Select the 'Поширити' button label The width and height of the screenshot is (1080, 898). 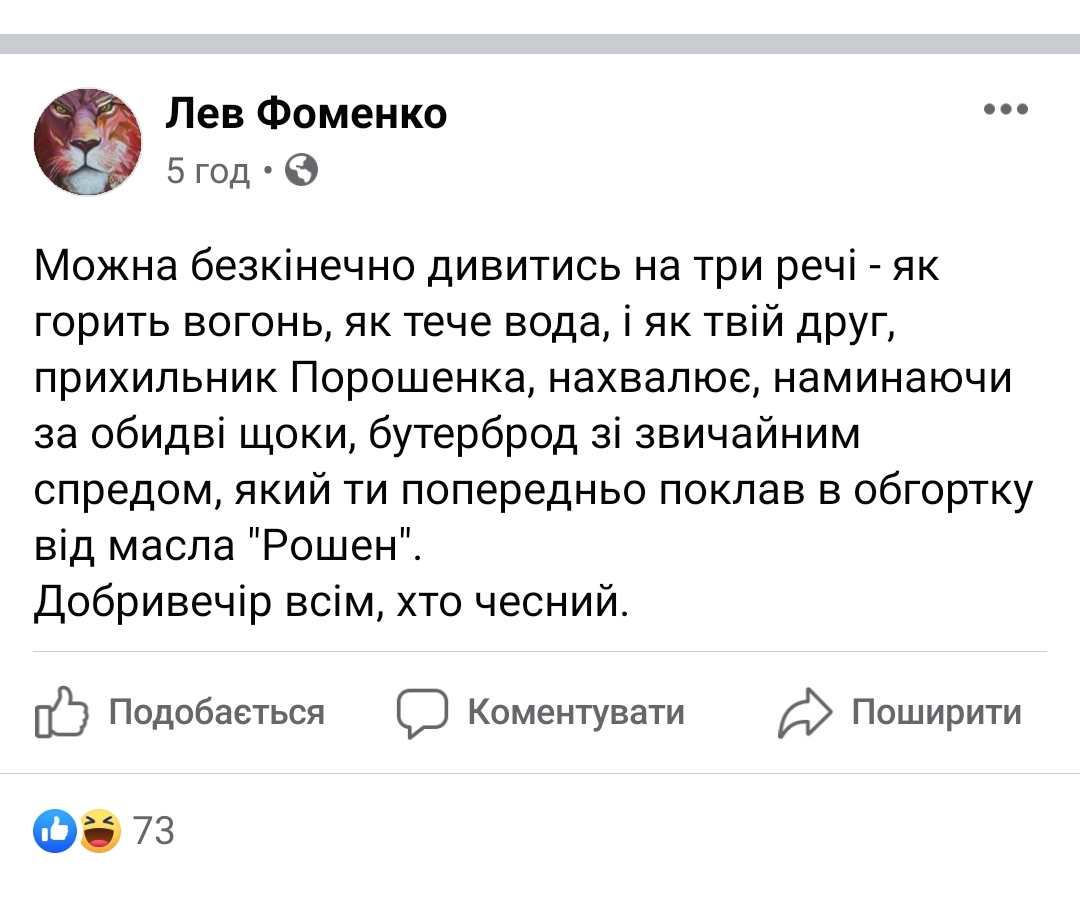(x=937, y=712)
